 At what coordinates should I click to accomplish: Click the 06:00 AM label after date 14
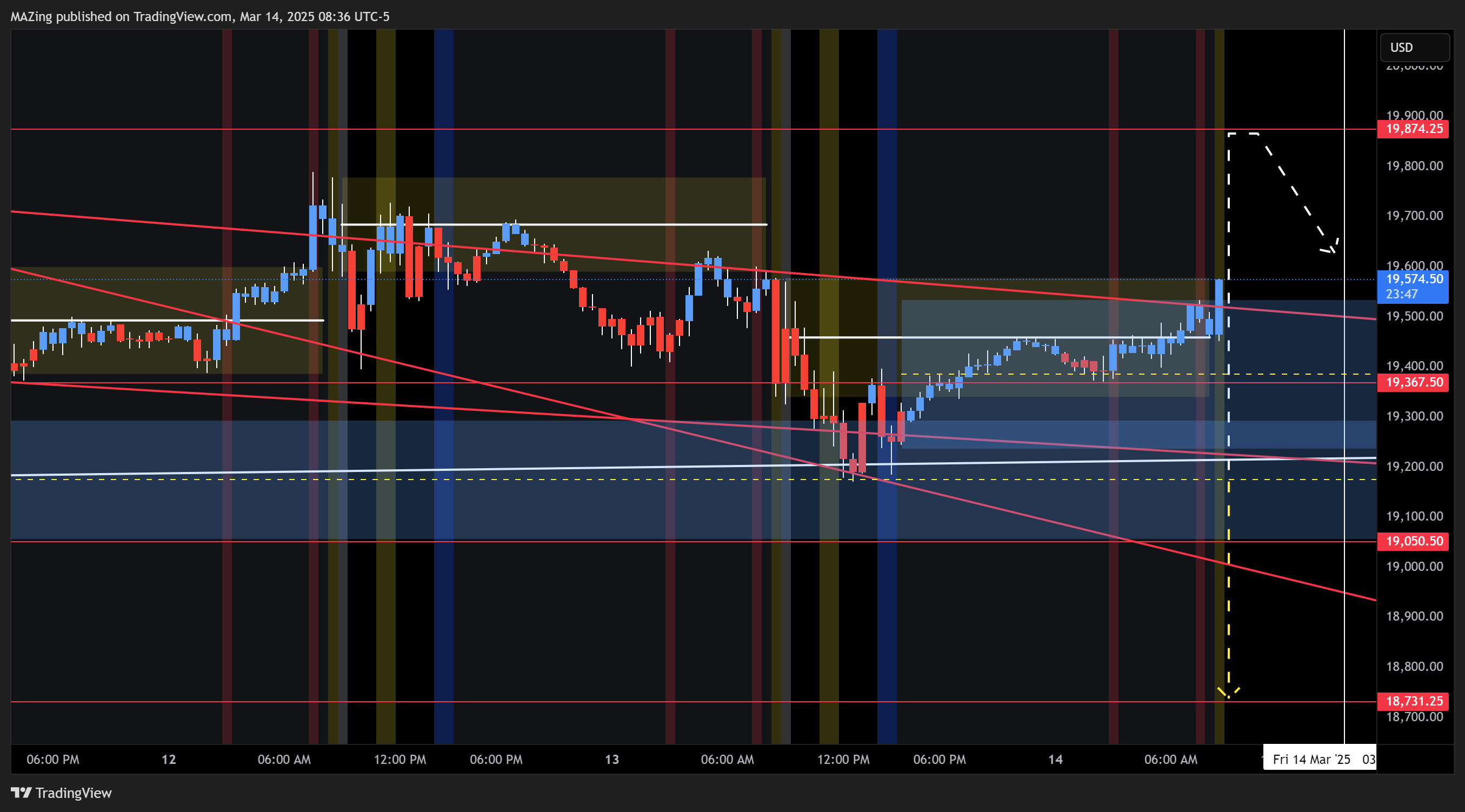(x=1171, y=759)
